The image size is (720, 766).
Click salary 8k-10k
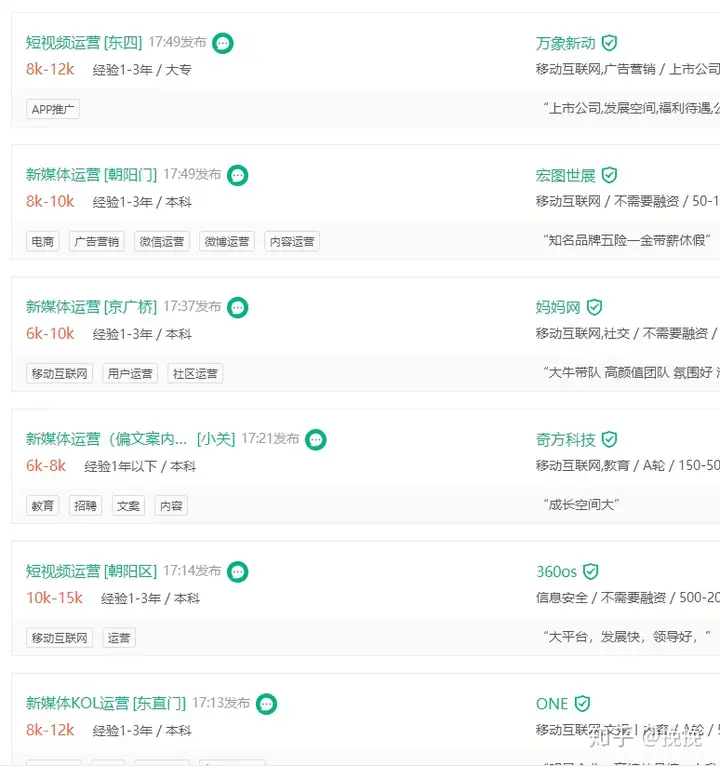click(x=50, y=201)
